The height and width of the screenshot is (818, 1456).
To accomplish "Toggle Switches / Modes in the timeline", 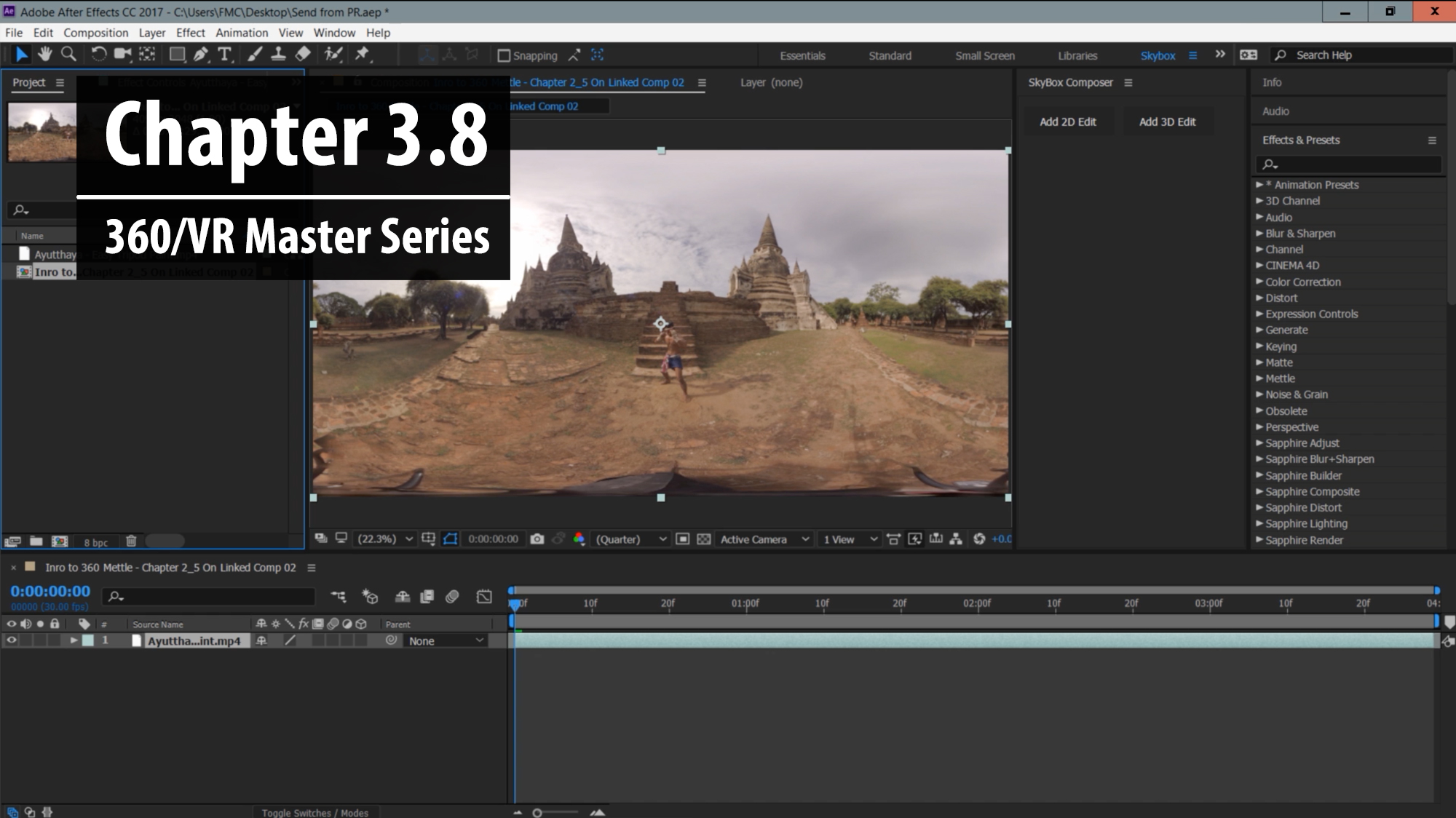I will pyautogui.click(x=314, y=812).
